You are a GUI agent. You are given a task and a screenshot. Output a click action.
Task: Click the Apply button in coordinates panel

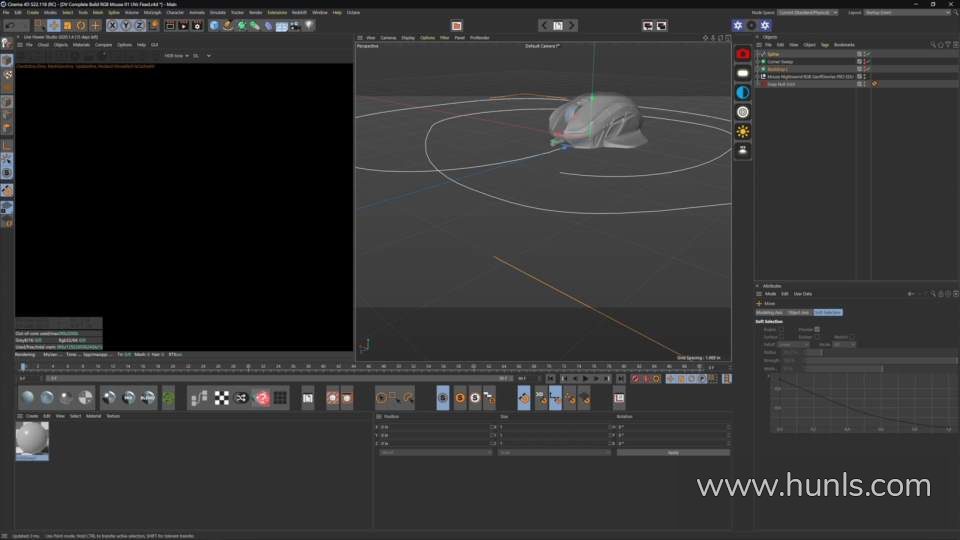672,453
